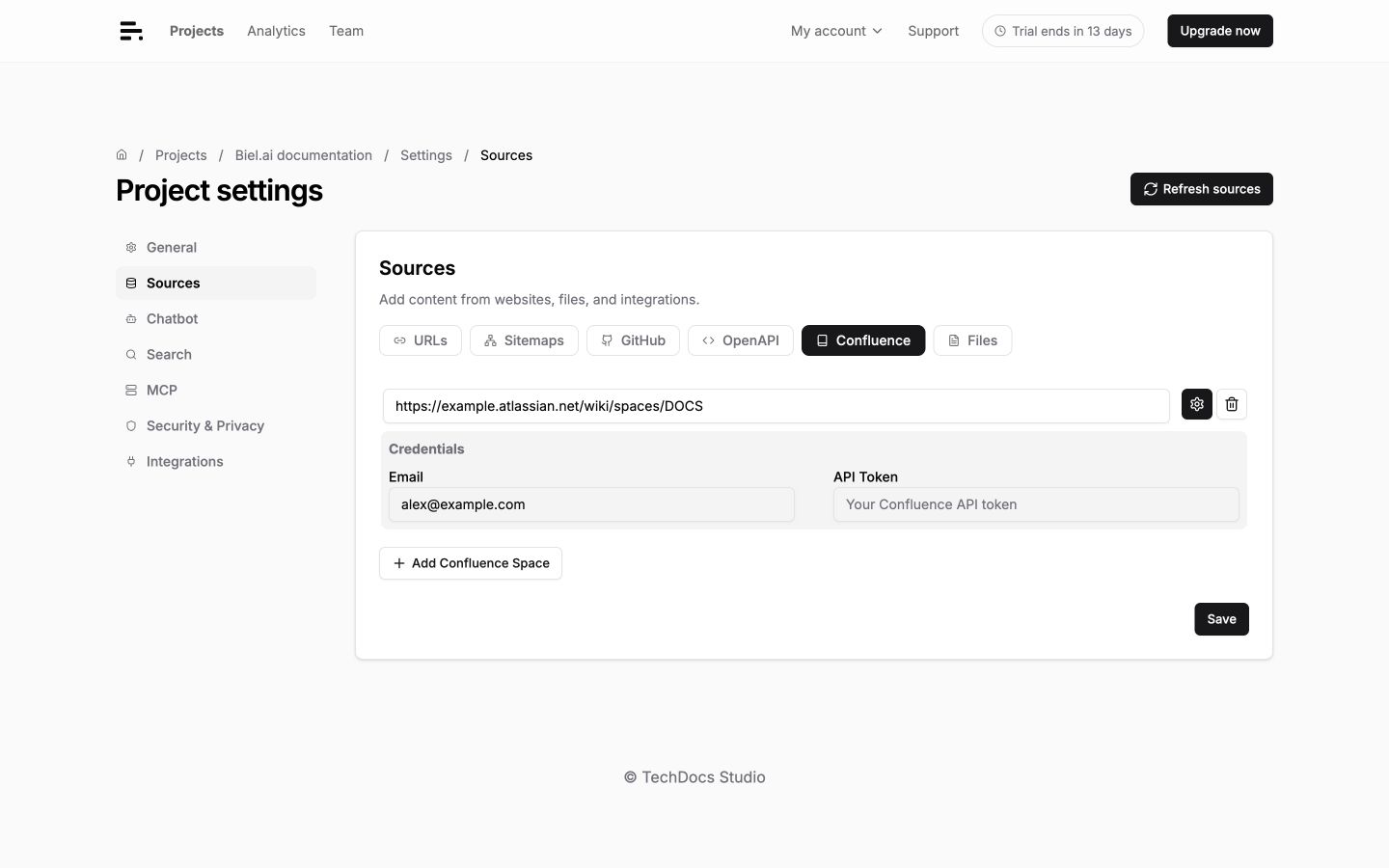Switch to the Files source tab
1389x868 pixels.
tap(972, 340)
